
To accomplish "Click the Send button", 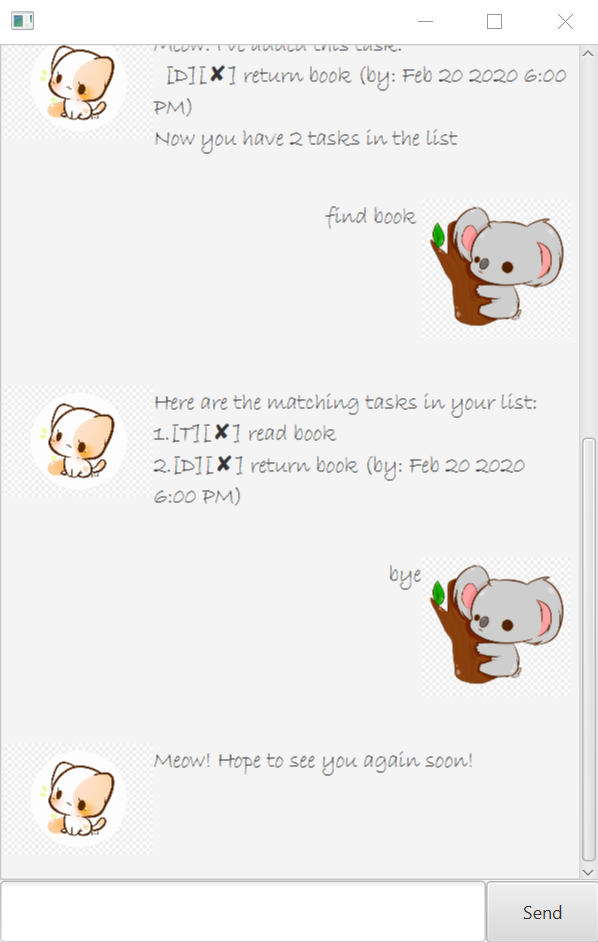I will (x=542, y=912).
